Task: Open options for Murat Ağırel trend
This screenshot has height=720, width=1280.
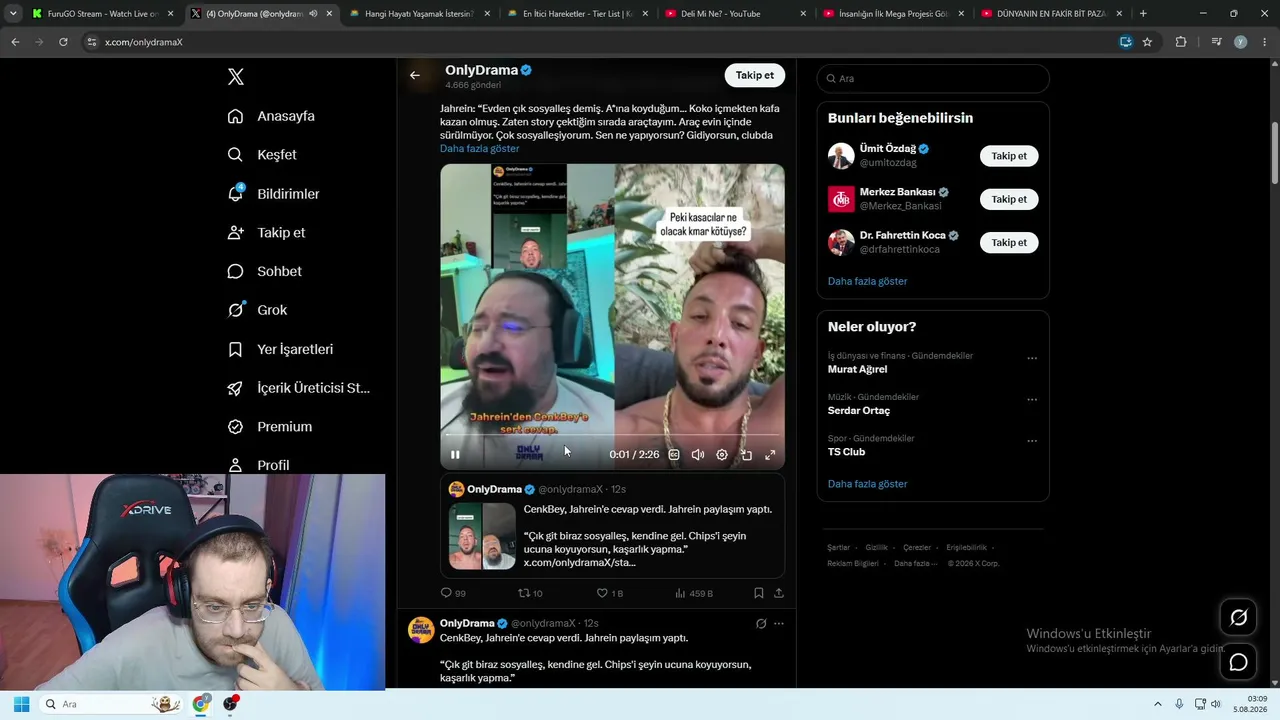Action: pos(1032,358)
